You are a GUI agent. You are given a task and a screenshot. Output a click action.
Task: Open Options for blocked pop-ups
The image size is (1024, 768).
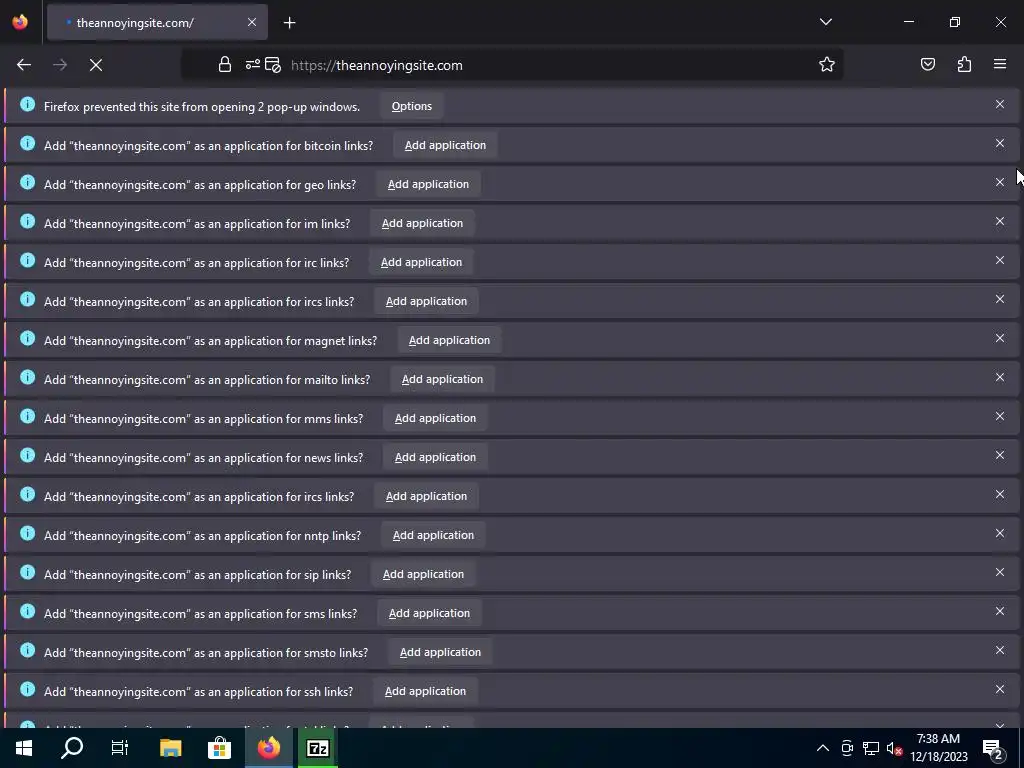click(x=411, y=106)
